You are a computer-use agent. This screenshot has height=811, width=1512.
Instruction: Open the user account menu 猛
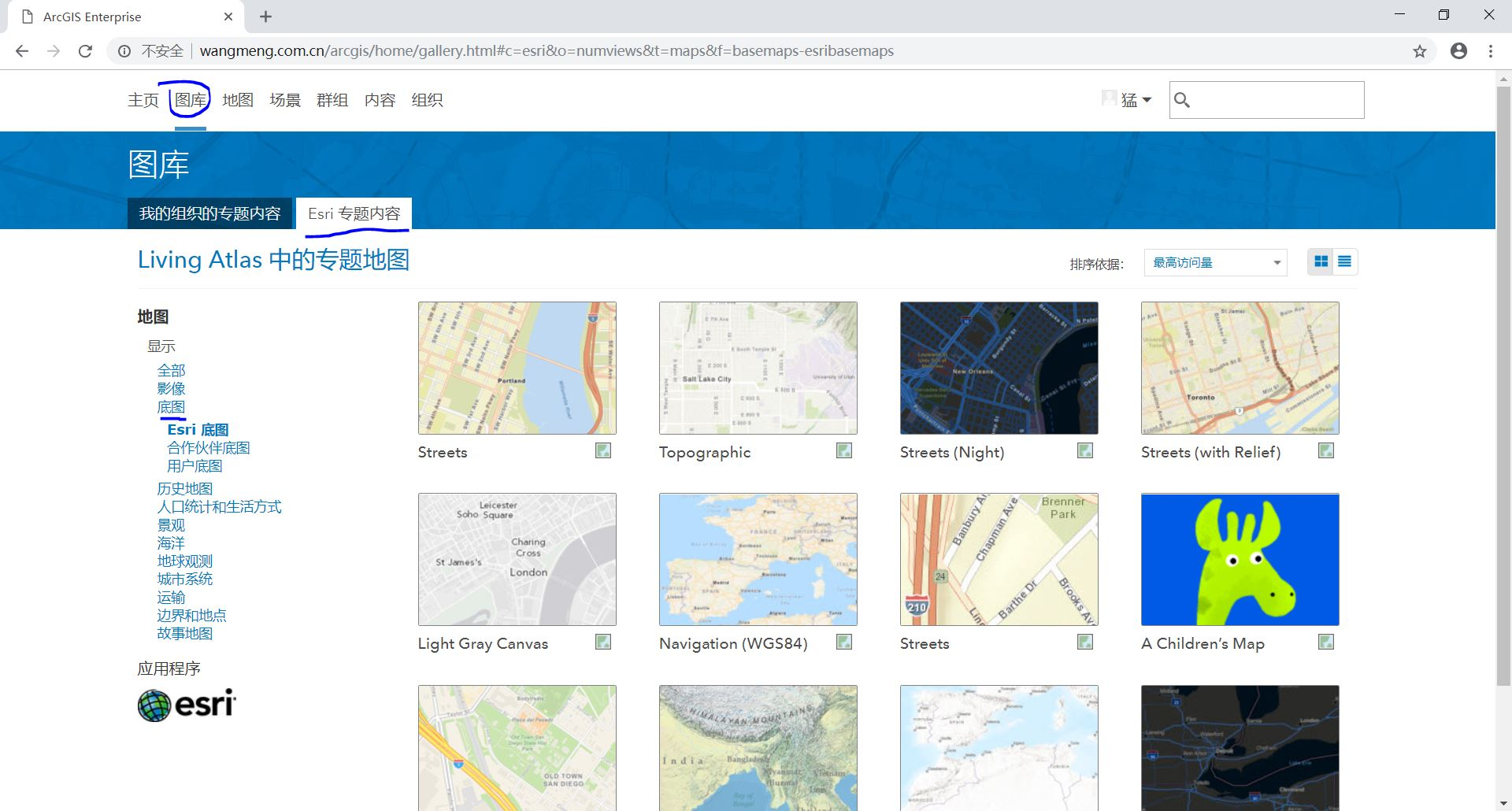[x=1127, y=100]
